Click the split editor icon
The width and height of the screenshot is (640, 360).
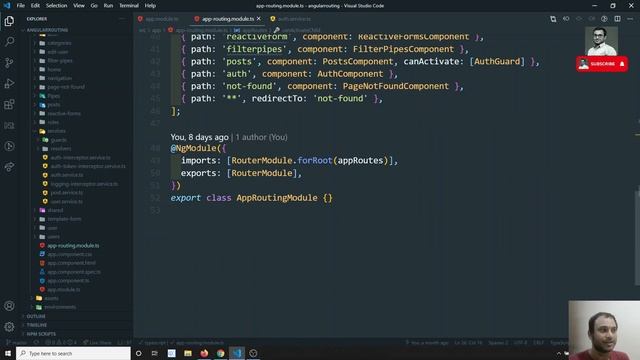click(x=618, y=19)
